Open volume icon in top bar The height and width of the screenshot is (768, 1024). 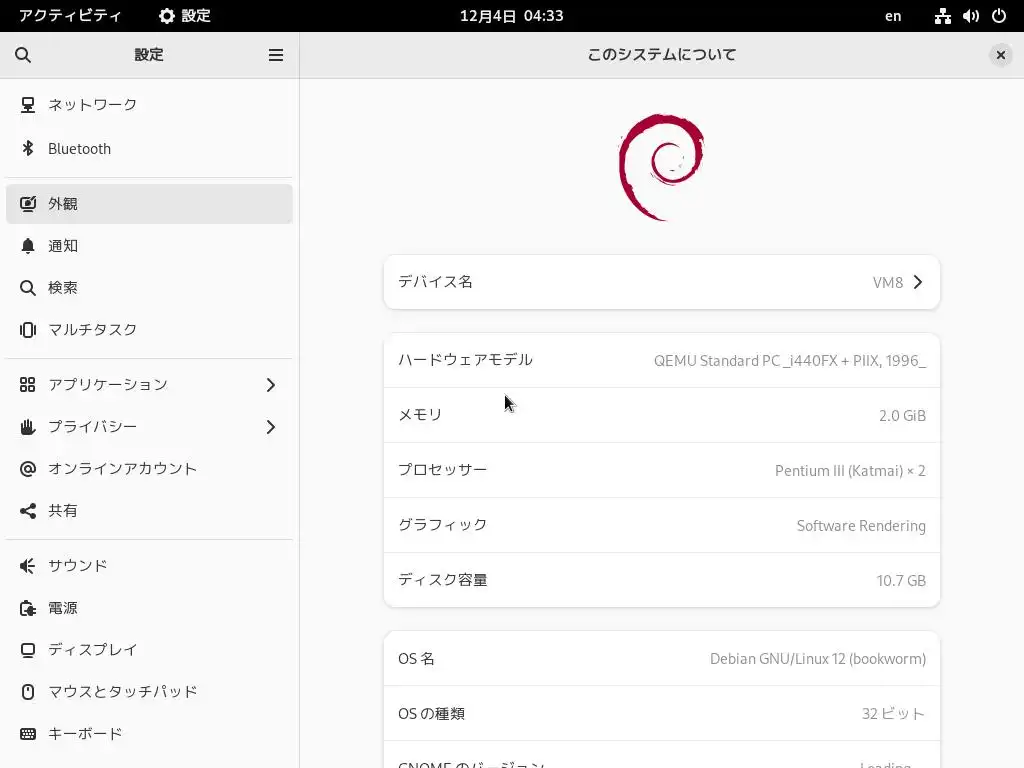[970, 16]
